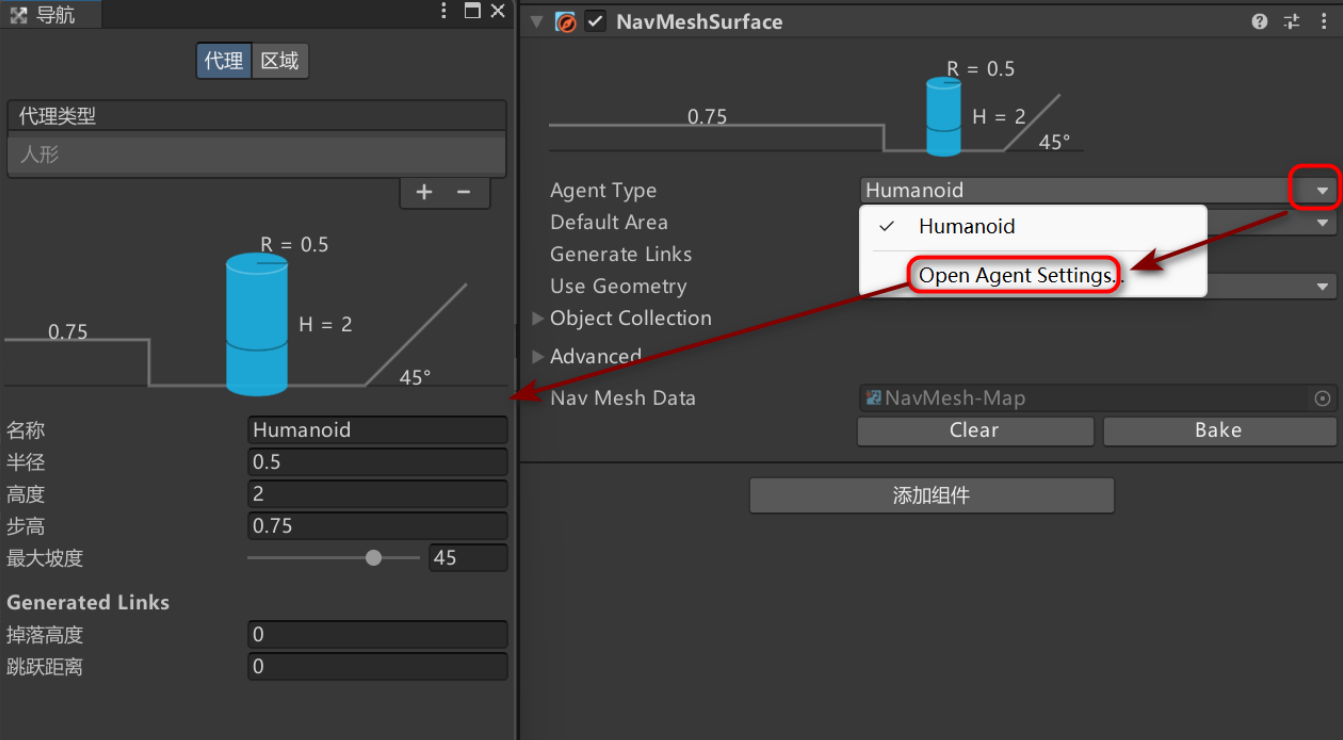Select Humanoid in the agent popup
1343x740 pixels.
[x=1033, y=227]
